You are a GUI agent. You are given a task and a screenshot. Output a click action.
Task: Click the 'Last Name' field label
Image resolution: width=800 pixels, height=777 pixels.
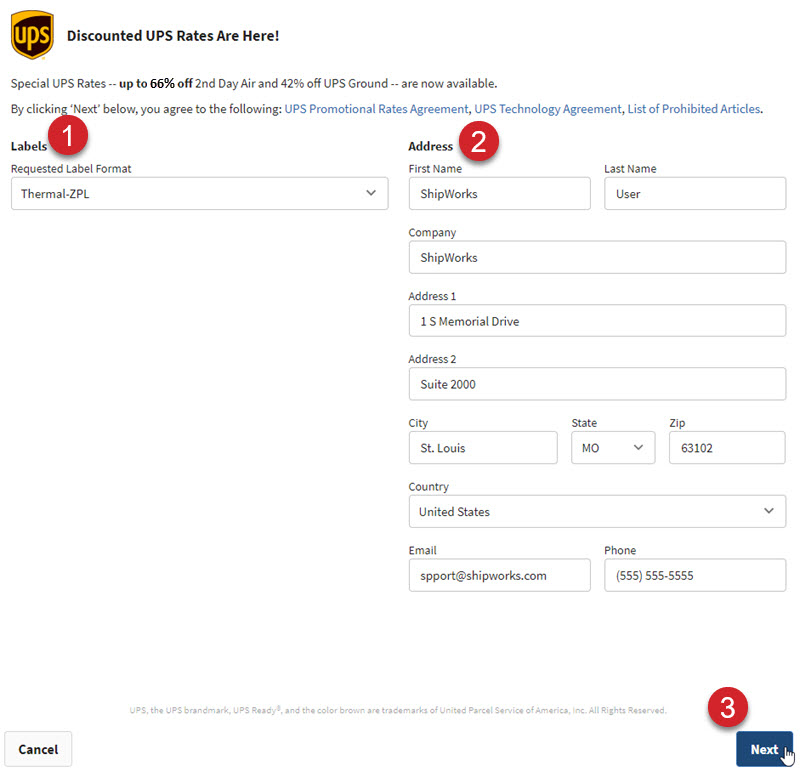click(x=630, y=169)
